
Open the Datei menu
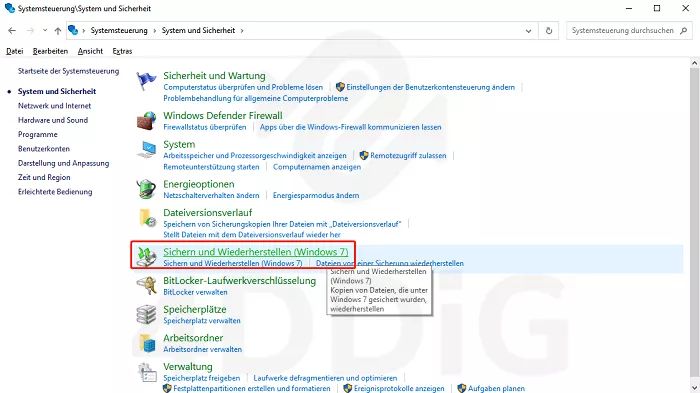(15, 51)
